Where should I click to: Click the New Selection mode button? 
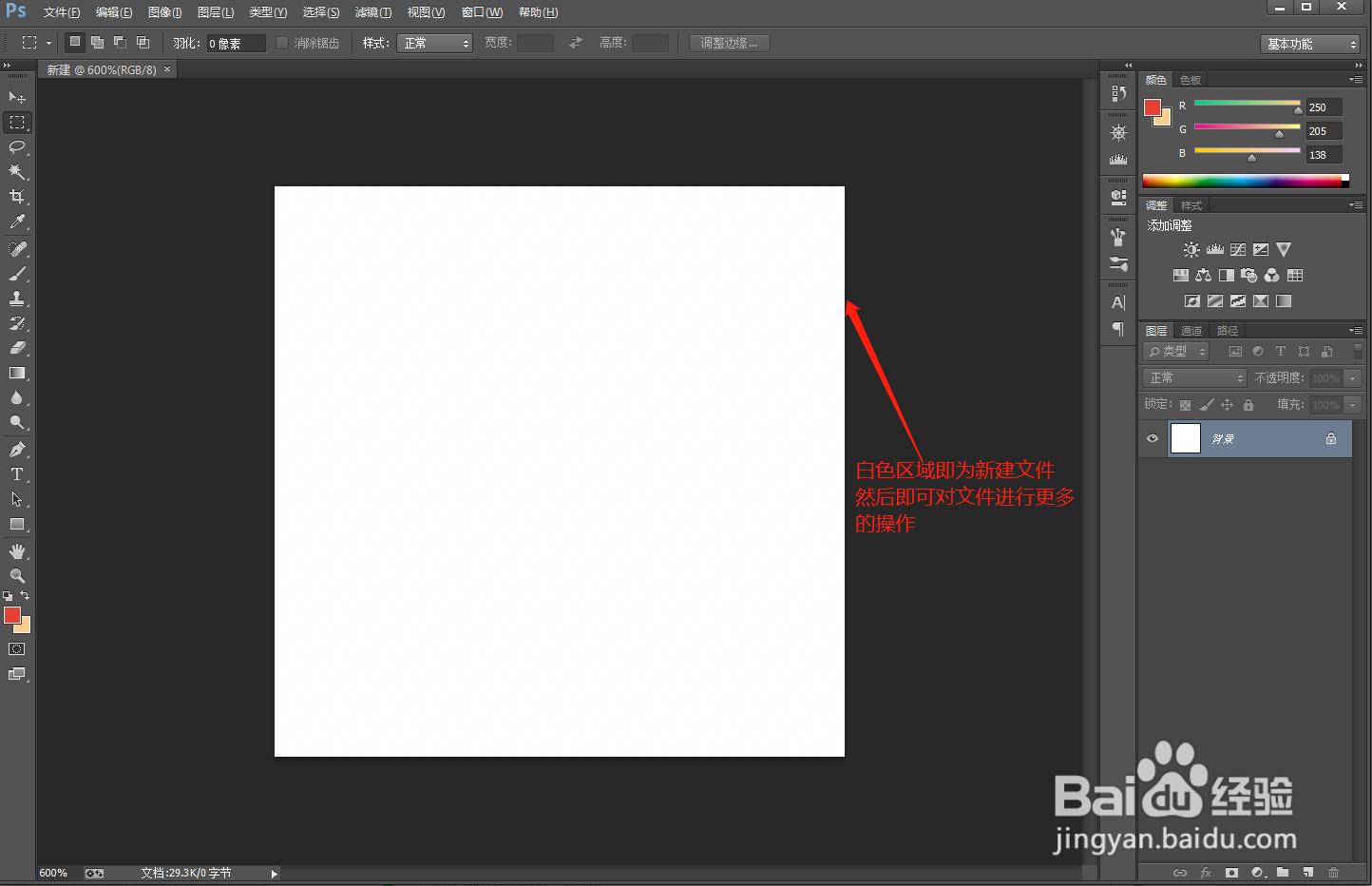(x=75, y=42)
